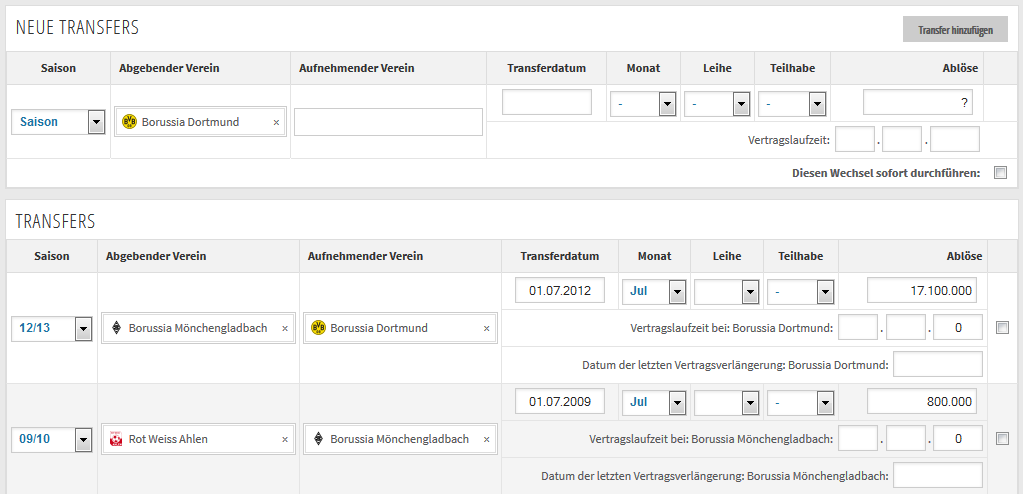Remove Borussia Dortmund from new transfer Abgebender Verein

[x=276, y=122]
